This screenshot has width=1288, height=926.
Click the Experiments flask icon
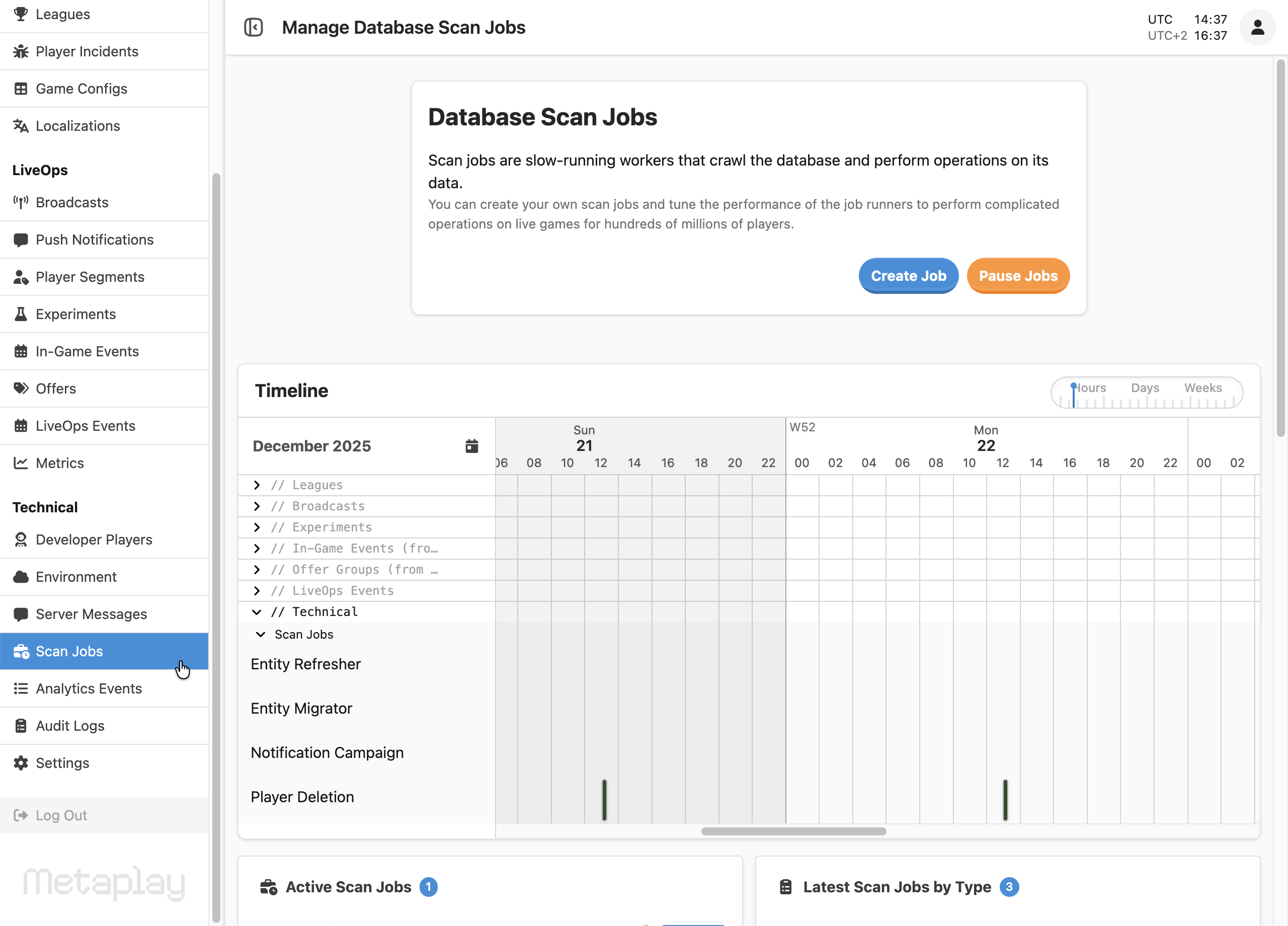tap(22, 314)
